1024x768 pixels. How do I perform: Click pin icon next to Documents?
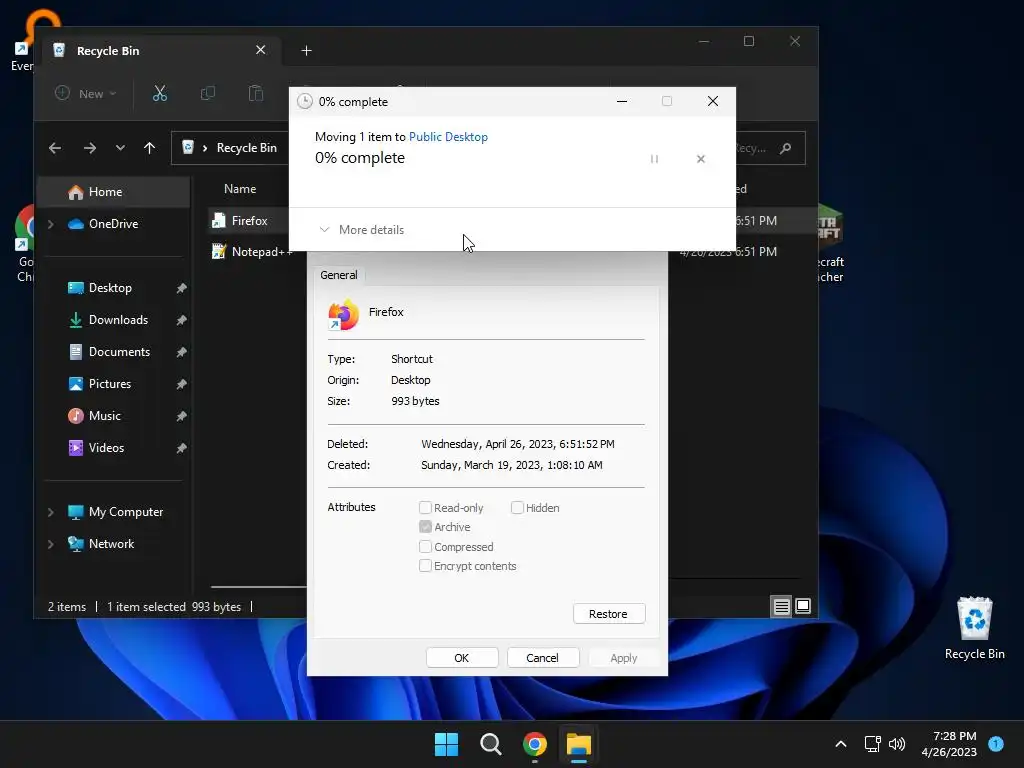click(x=182, y=352)
